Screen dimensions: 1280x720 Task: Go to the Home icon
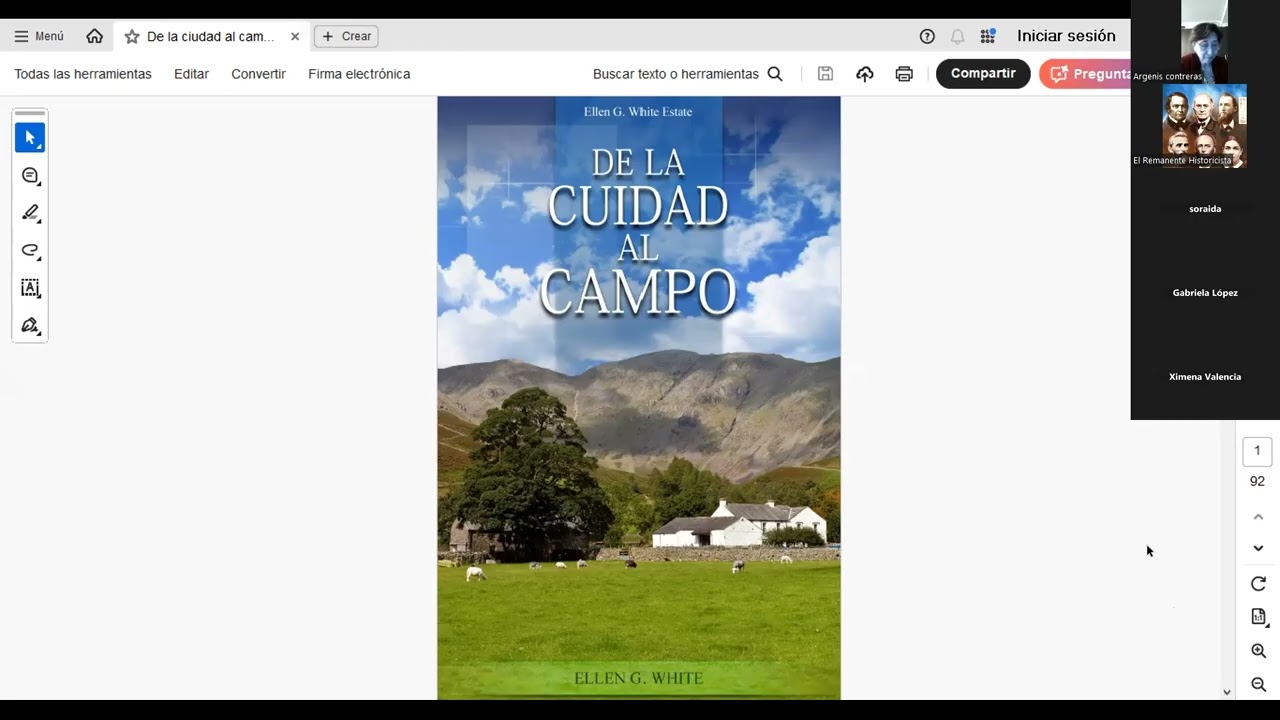(x=95, y=36)
